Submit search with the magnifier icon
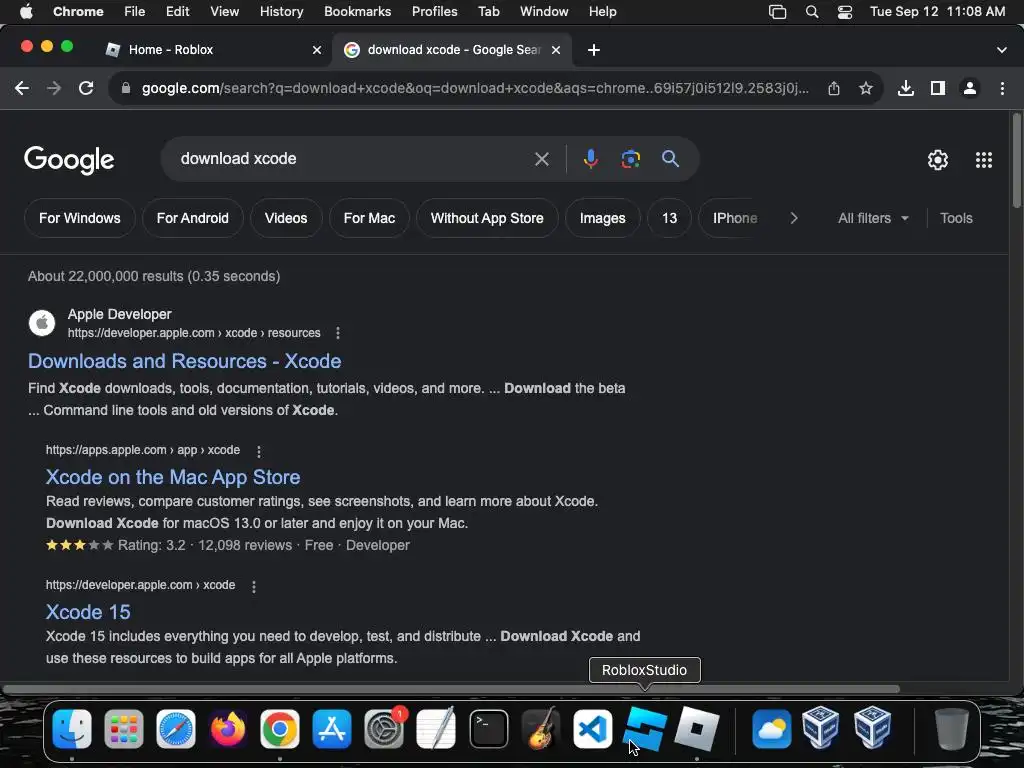The image size is (1024, 768). coord(670,159)
